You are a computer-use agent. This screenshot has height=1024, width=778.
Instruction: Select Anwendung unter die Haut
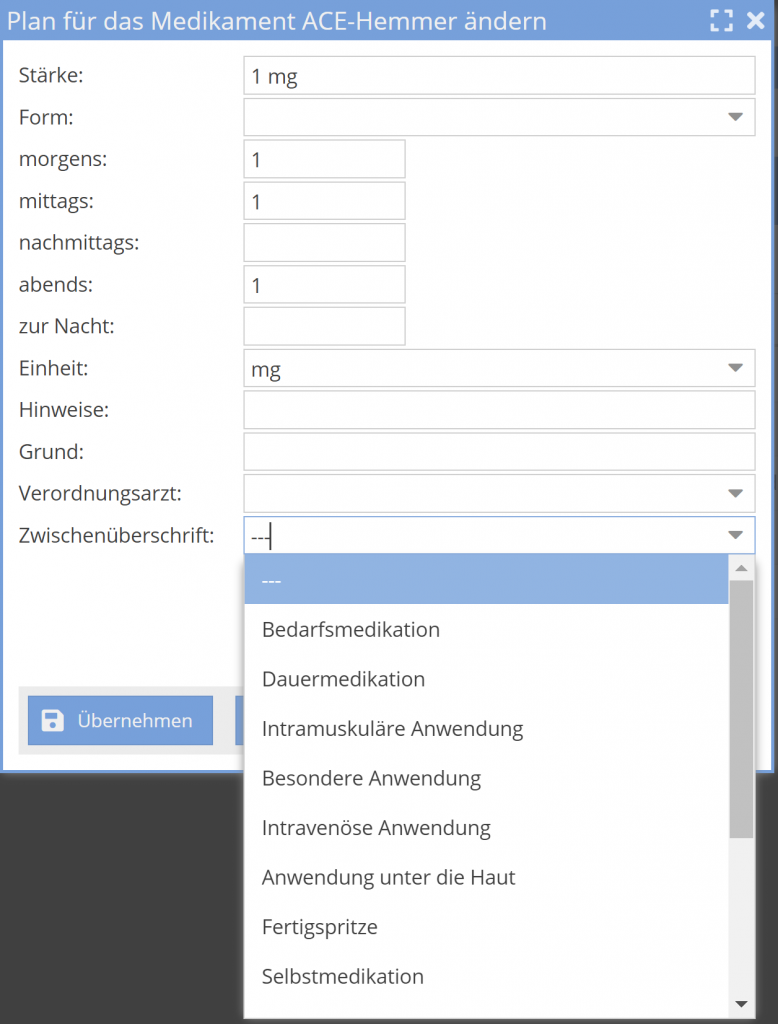pos(486,878)
